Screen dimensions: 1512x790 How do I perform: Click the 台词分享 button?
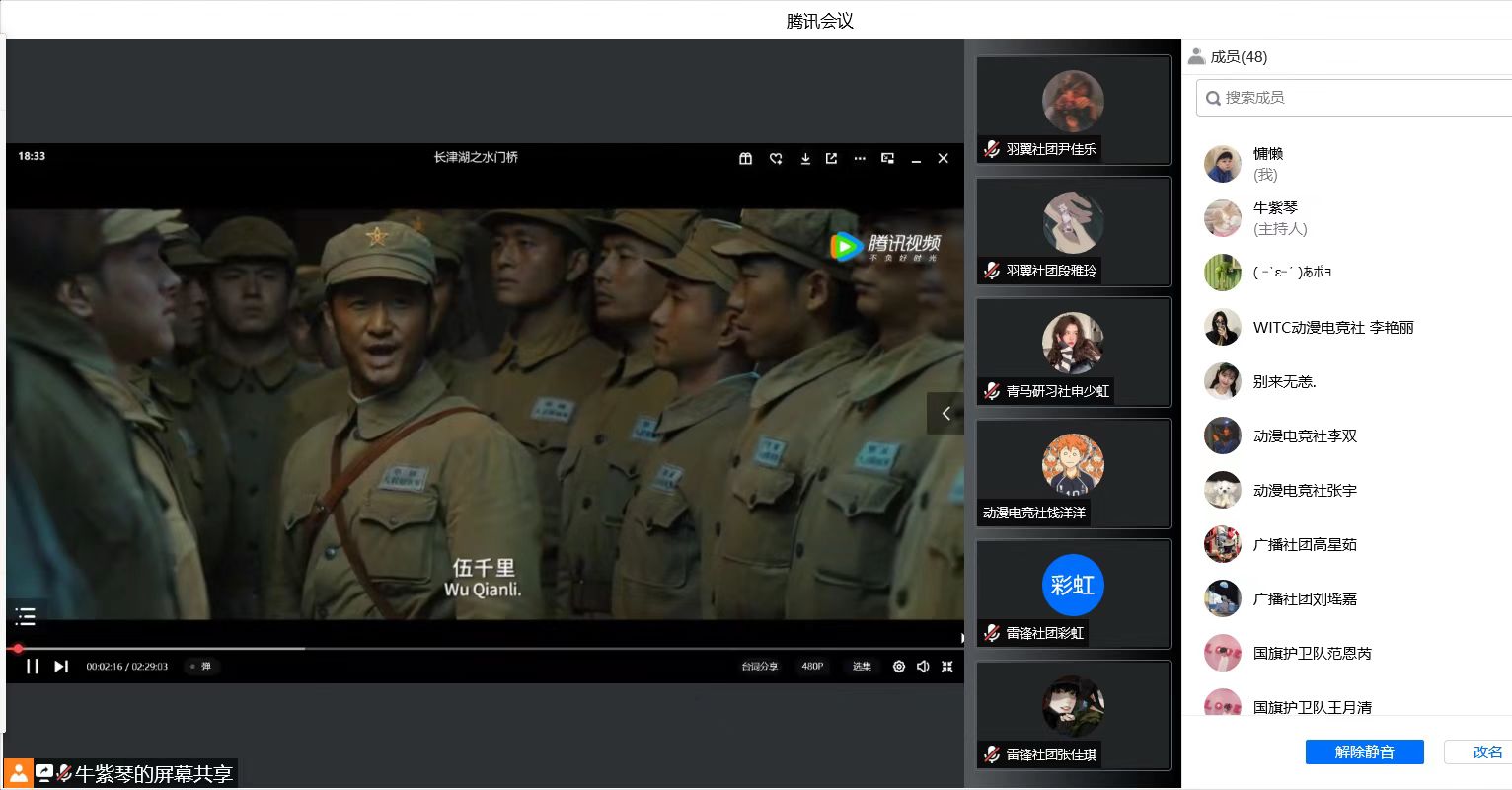pyautogui.click(x=760, y=667)
